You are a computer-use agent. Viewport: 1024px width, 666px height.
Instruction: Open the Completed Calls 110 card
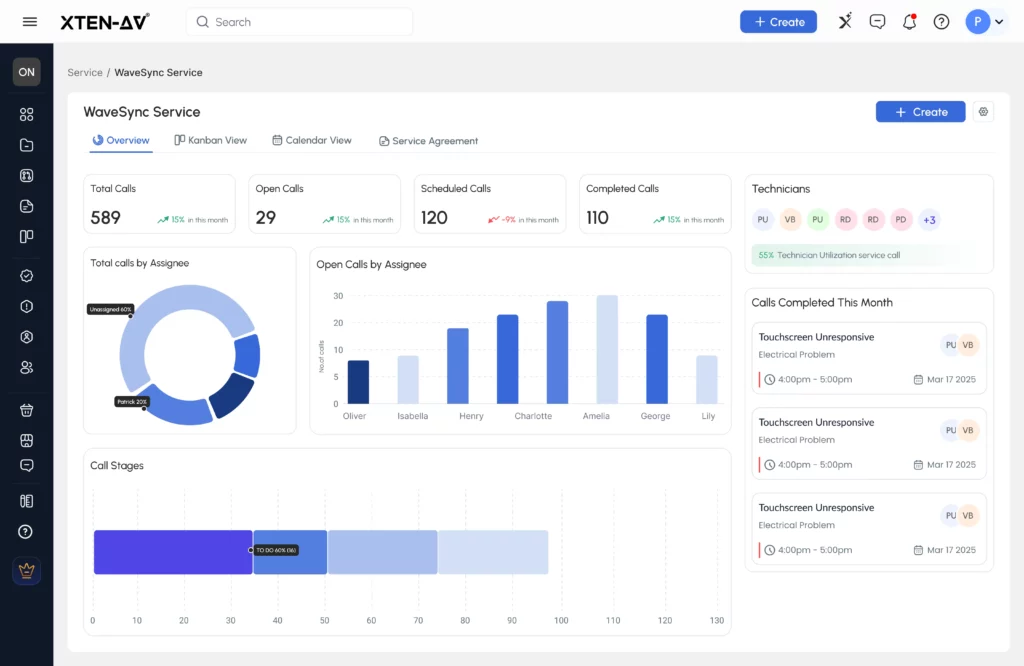(x=655, y=204)
